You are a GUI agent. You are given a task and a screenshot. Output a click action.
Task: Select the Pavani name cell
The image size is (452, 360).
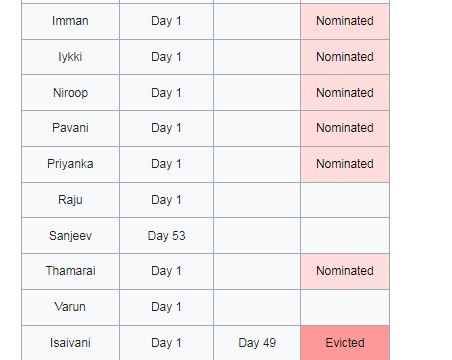(70, 128)
